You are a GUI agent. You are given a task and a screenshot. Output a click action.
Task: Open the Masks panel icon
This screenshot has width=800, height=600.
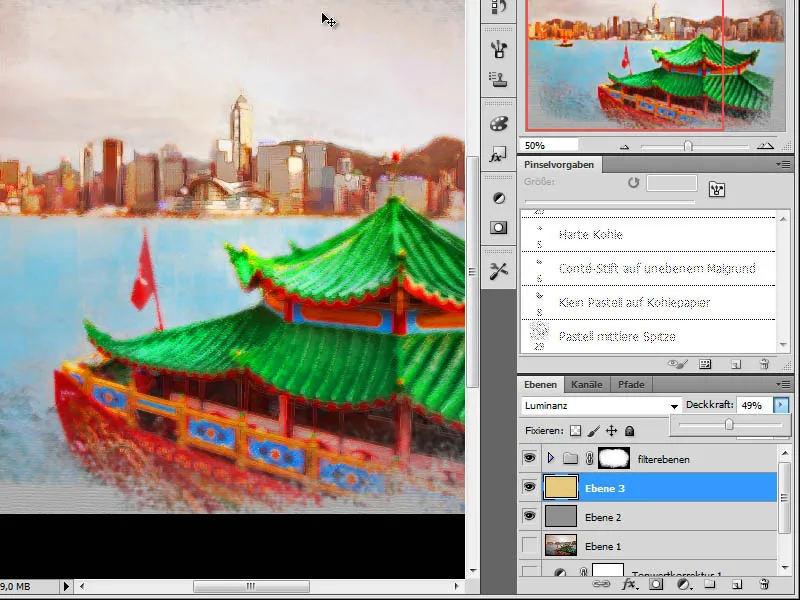[x=498, y=228]
